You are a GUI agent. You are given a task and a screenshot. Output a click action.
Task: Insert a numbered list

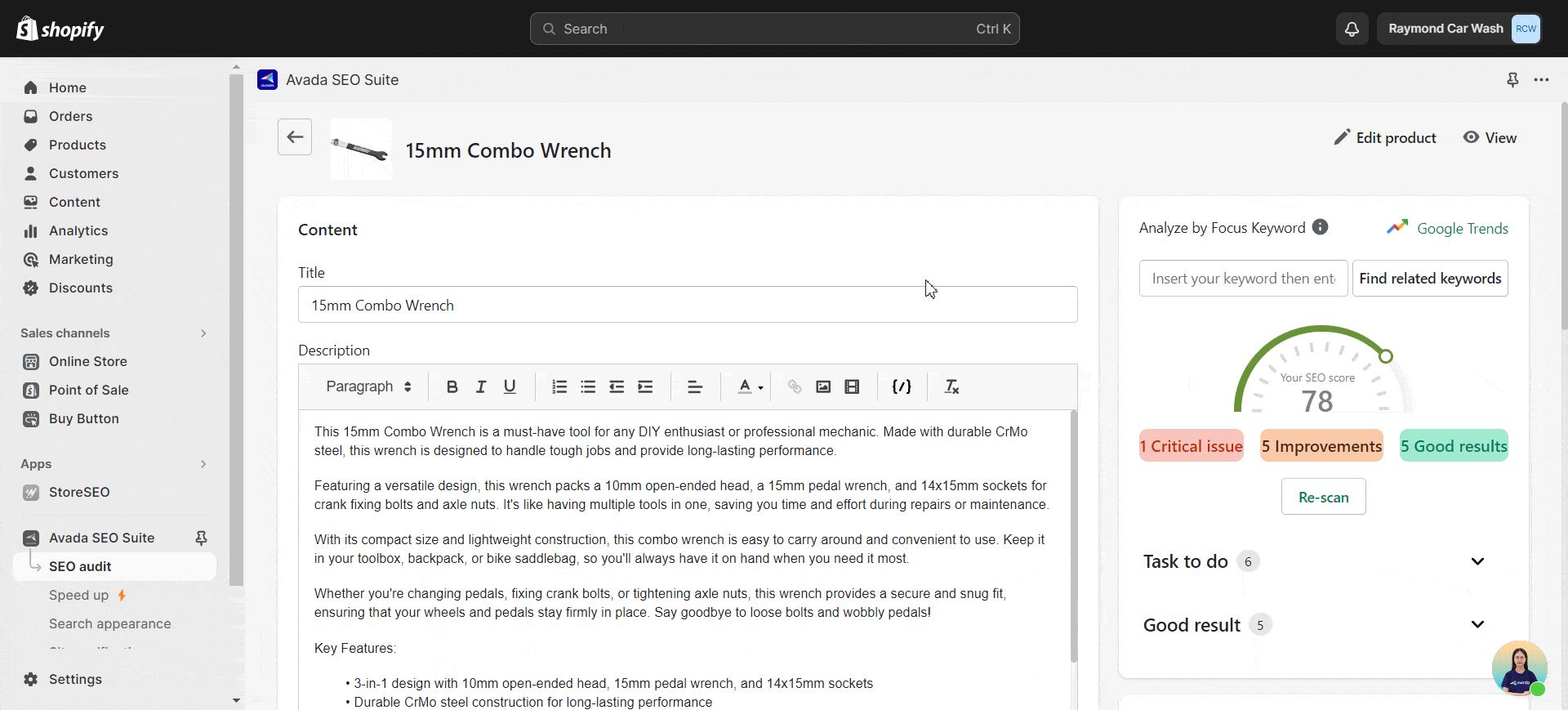point(559,386)
